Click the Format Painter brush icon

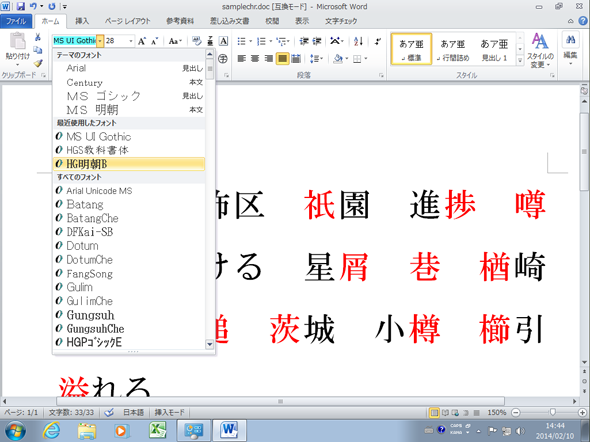(38, 63)
